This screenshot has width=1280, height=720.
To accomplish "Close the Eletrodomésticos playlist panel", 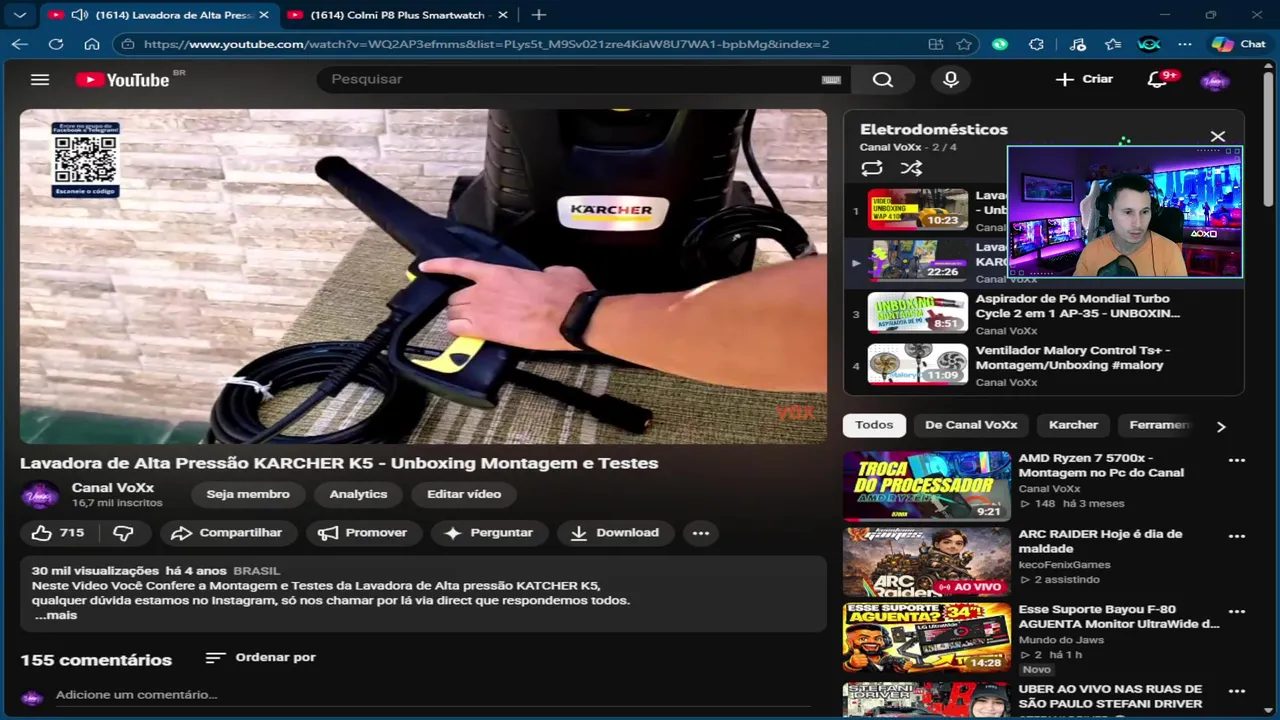I will pyautogui.click(x=1218, y=136).
